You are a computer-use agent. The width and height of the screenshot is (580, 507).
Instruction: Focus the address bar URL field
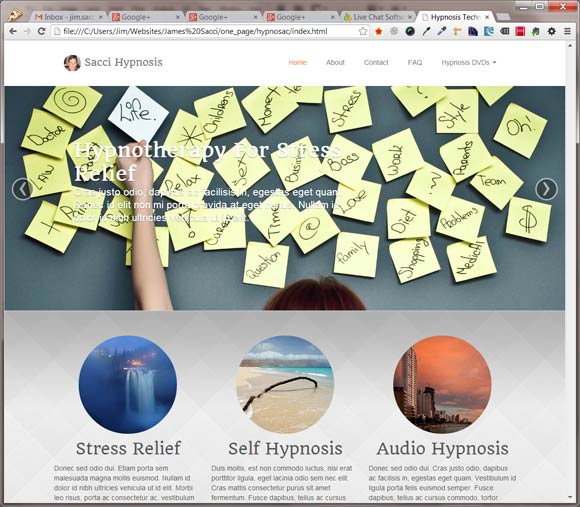(x=210, y=31)
